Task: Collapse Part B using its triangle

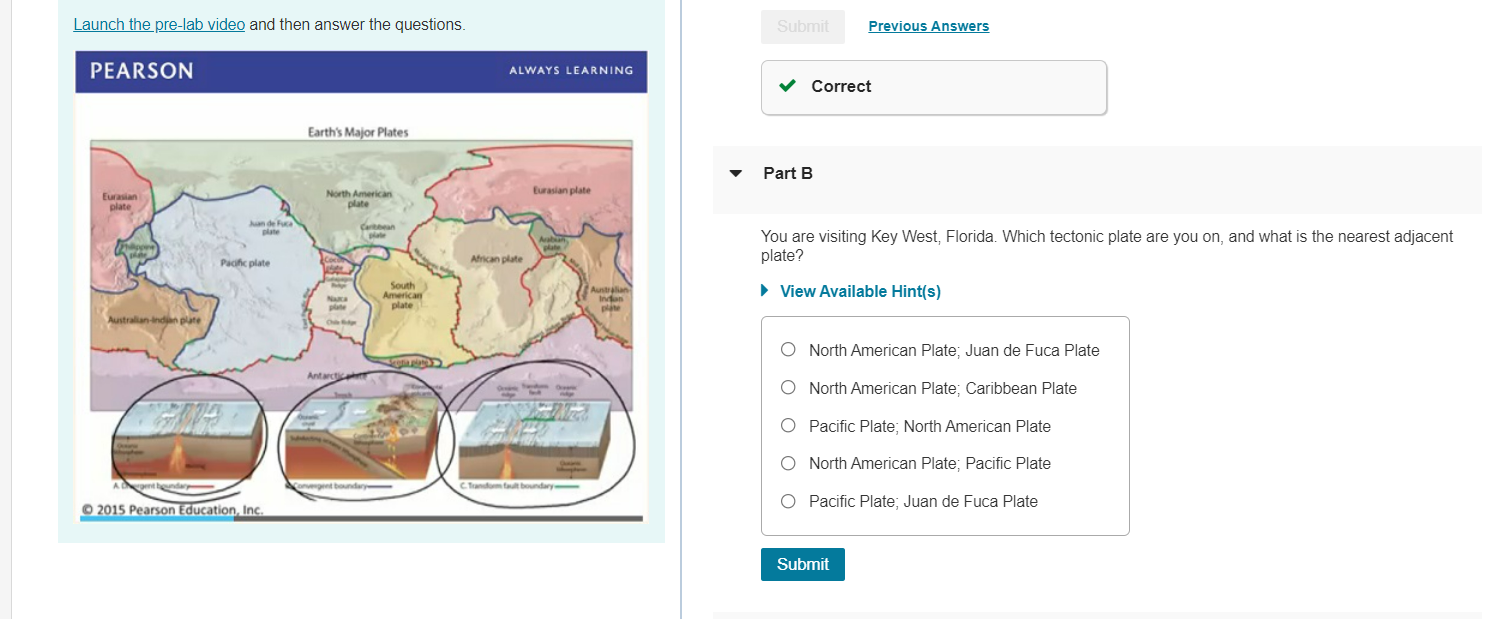Action: 737,174
